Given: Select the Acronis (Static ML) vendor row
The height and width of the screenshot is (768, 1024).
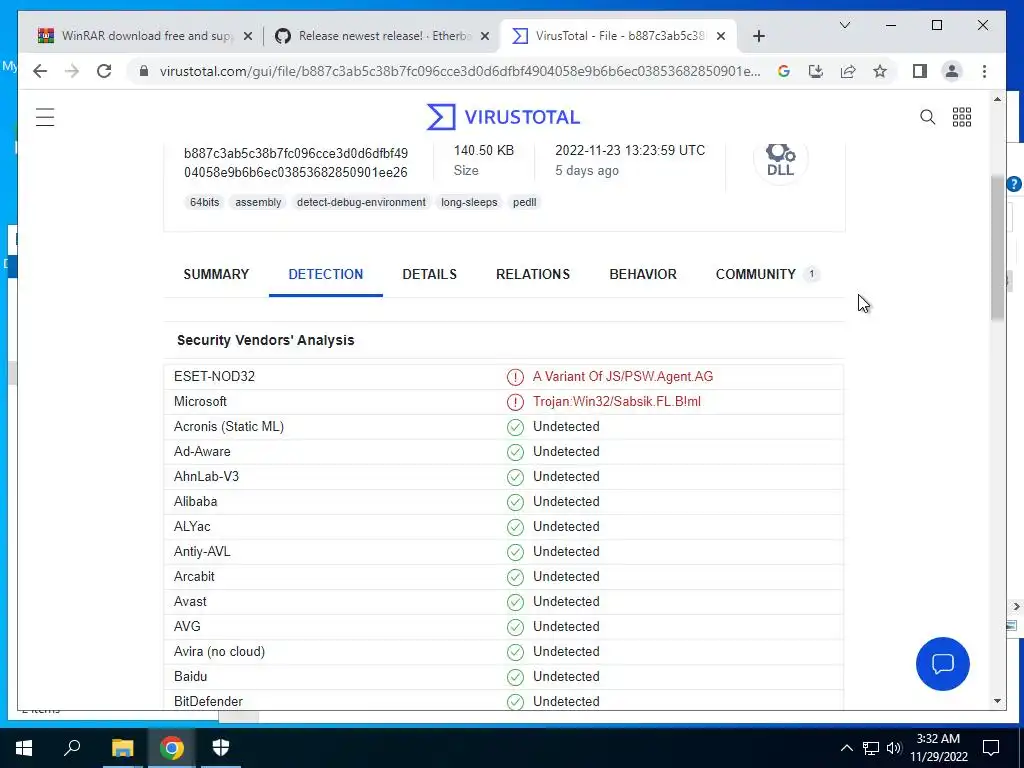Looking at the screenshot, I should (x=504, y=427).
